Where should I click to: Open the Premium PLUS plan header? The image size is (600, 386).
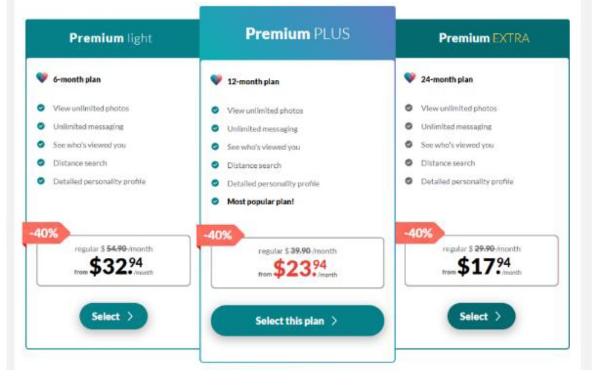click(x=297, y=33)
